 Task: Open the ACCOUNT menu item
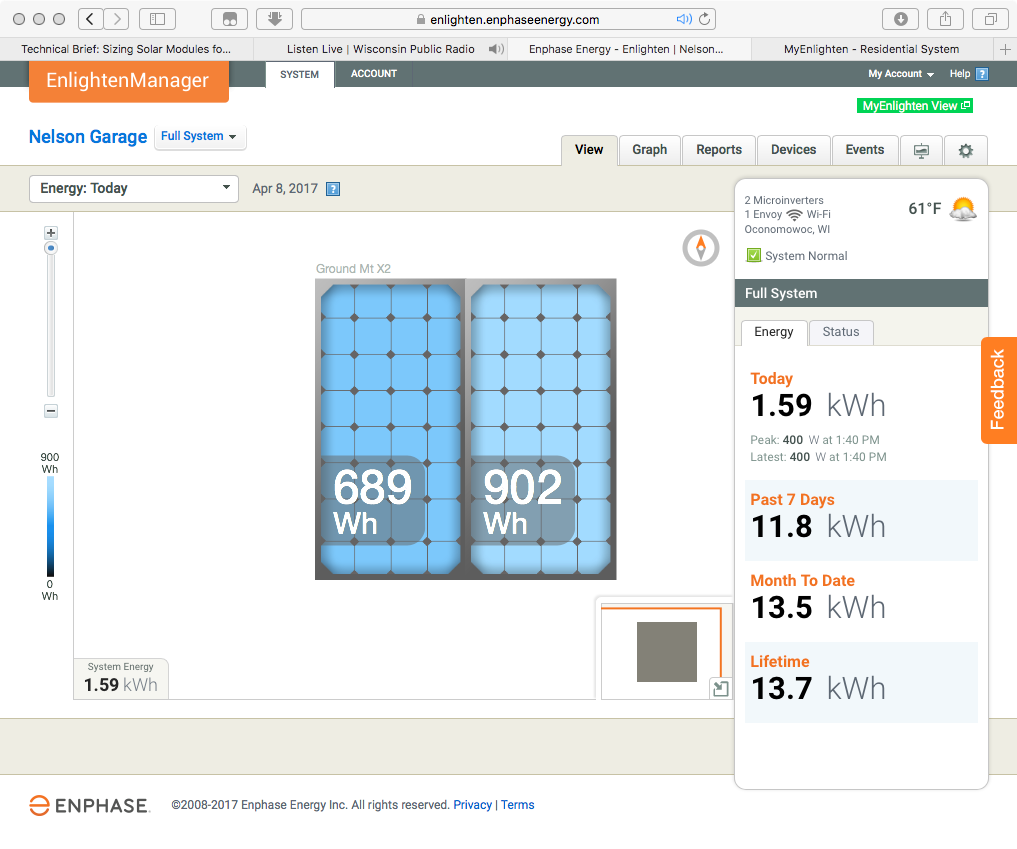click(374, 74)
